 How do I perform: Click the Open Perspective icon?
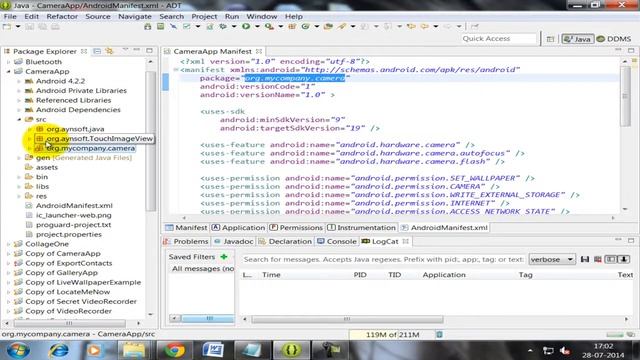point(550,39)
